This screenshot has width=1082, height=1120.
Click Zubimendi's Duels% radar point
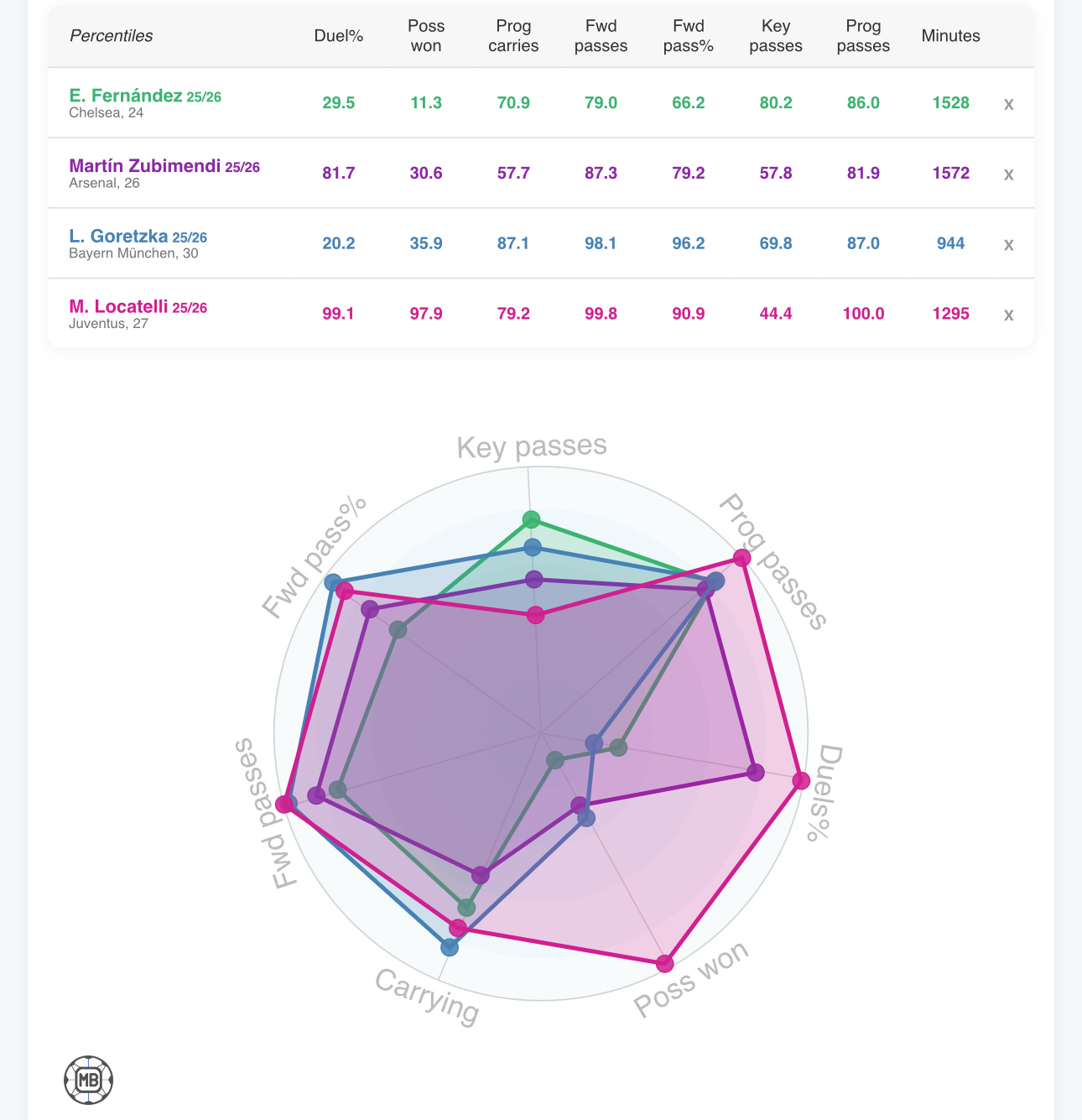tap(756, 773)
